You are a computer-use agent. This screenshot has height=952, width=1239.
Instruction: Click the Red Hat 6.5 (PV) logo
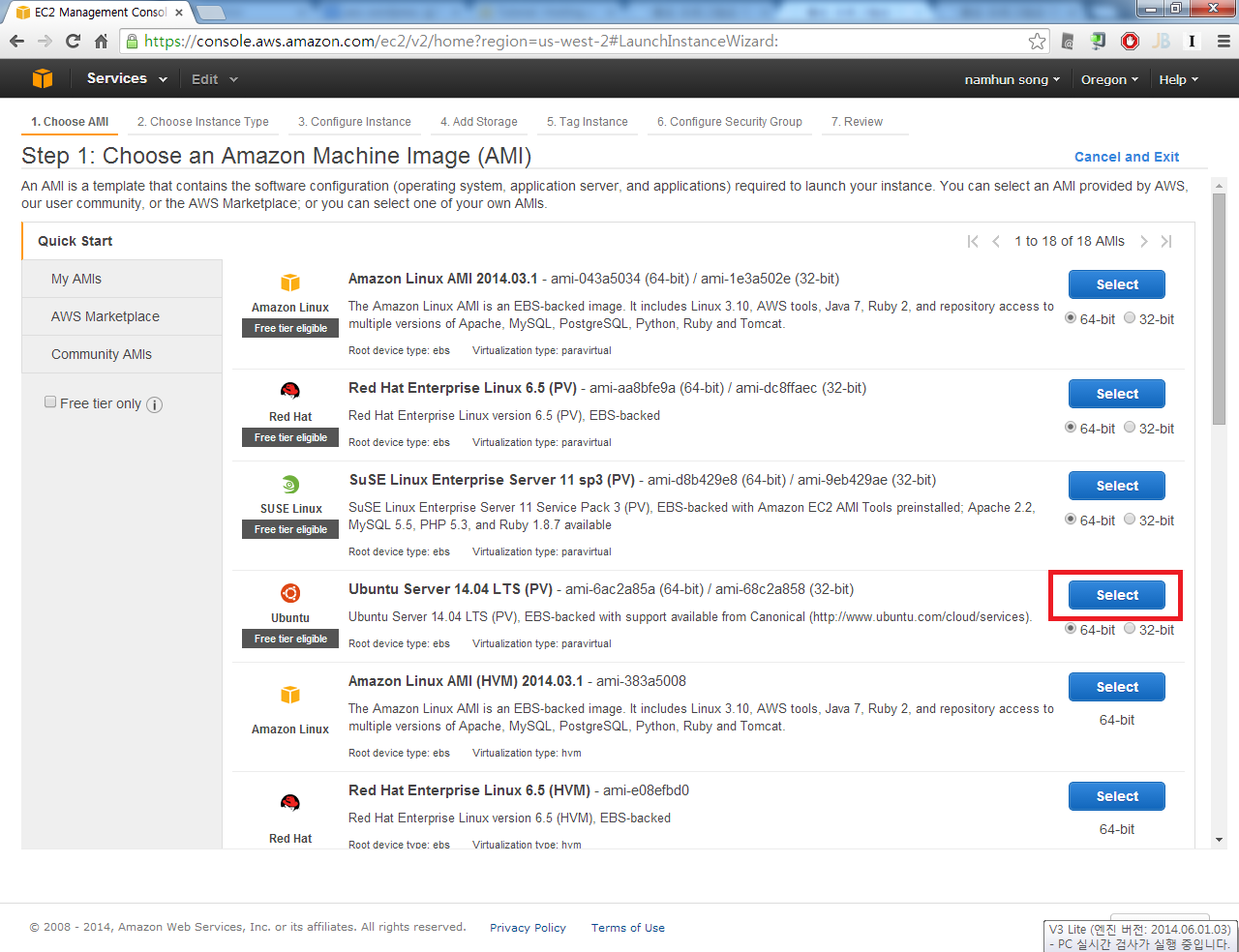point(290,391)
